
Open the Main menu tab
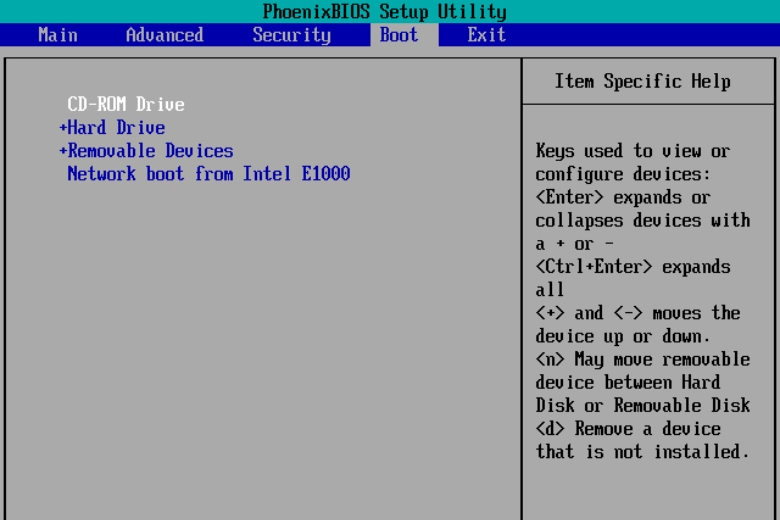tap(58, 35)
